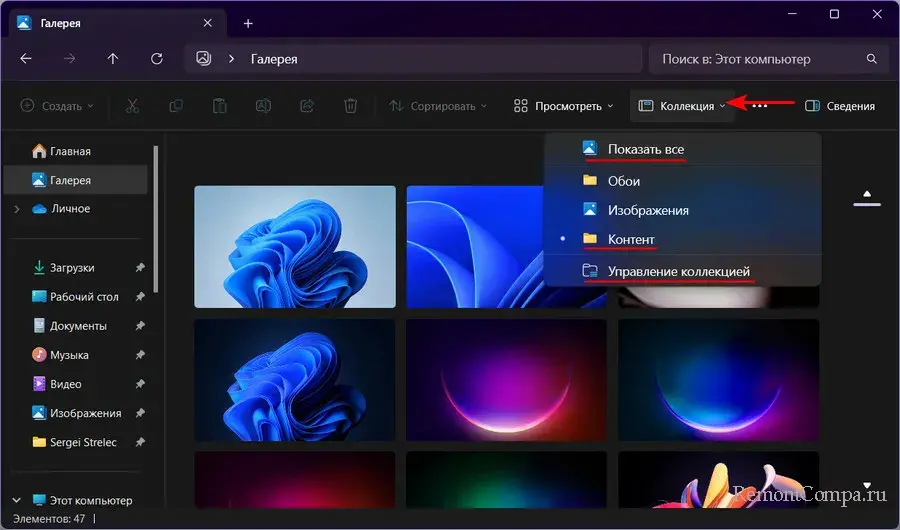Click Управление коллекцией menu entry
900x530 pixels.
pyautogui.click(x=678, y=271)
